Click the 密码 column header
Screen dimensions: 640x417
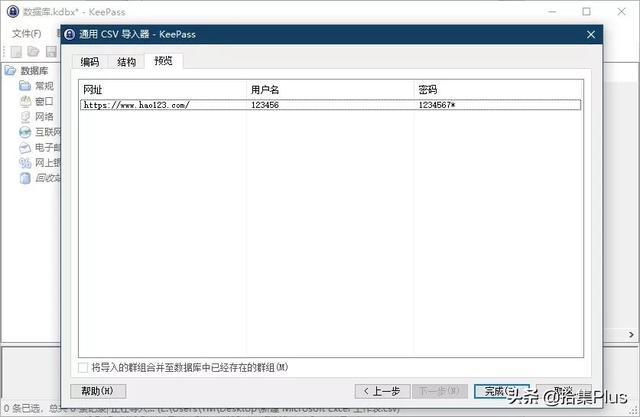coord(498,89)
